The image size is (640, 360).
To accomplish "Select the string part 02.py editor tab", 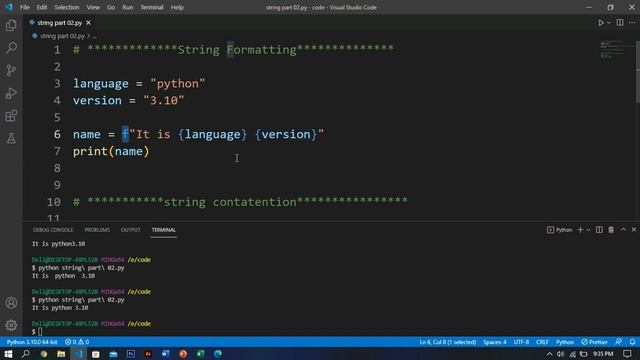I will (x=60, y=23).
